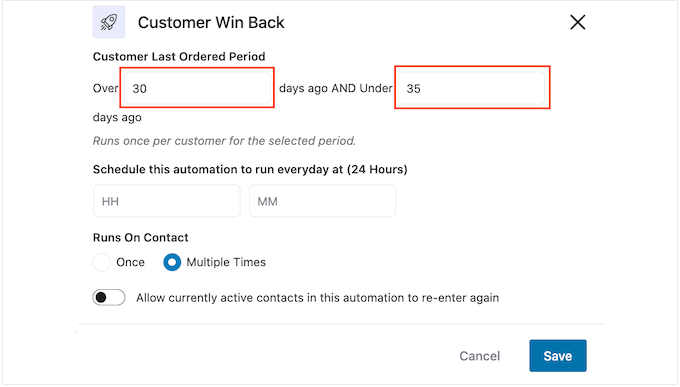Screen dimensions: 680x387
Task: Click the rocket automation icon
Action: click(x=109, y=22)
